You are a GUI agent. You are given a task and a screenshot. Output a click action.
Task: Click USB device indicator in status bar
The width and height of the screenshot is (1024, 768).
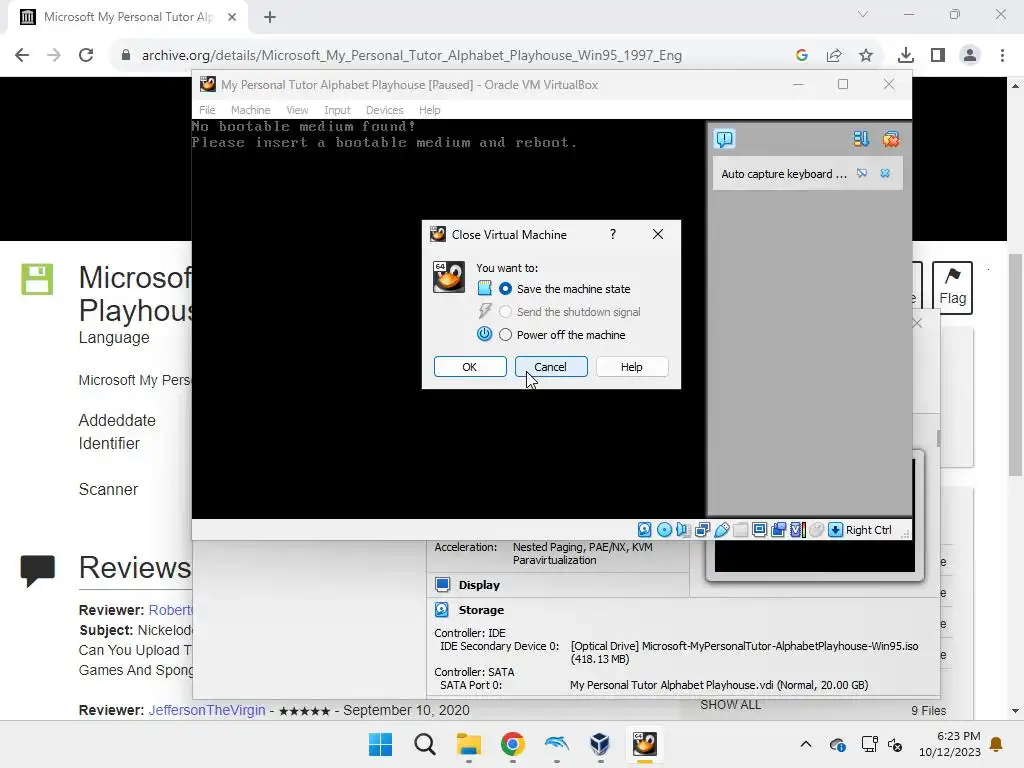(721, 530)
